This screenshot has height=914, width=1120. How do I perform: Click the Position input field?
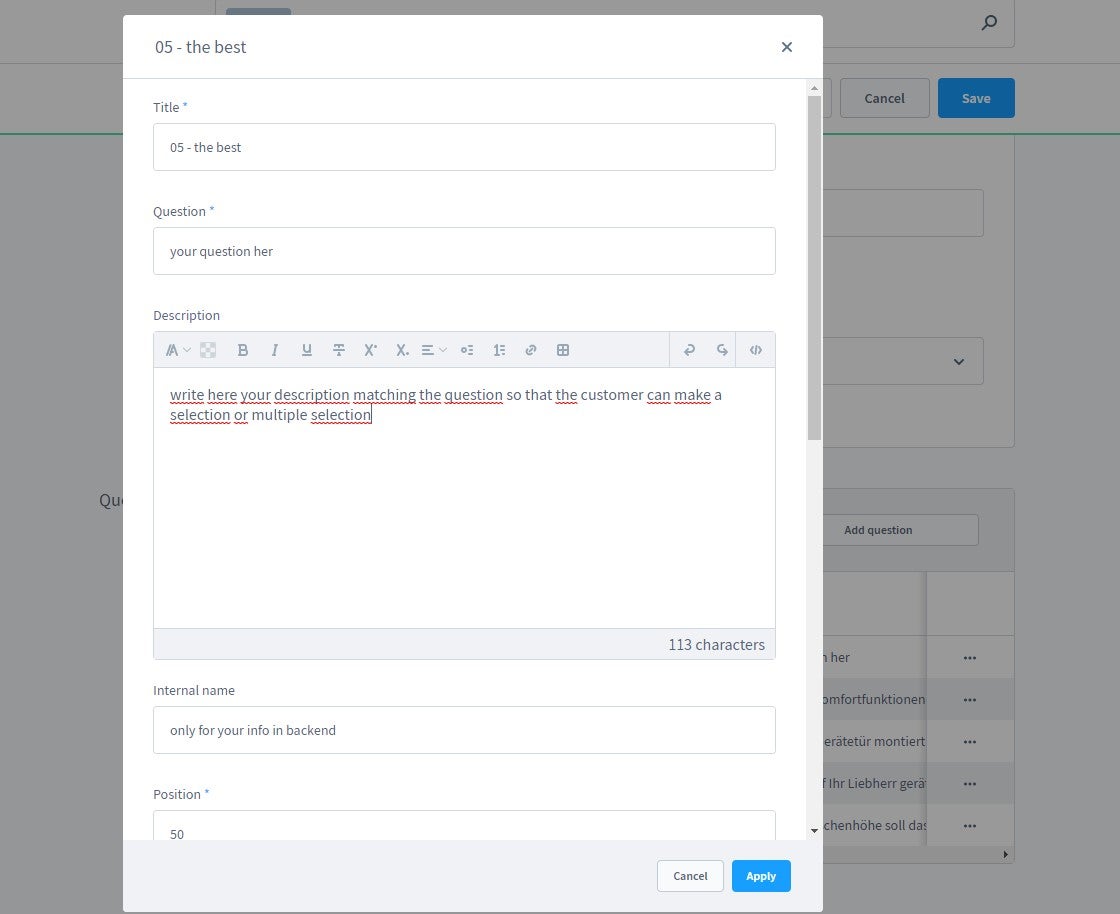coord(464,826)
